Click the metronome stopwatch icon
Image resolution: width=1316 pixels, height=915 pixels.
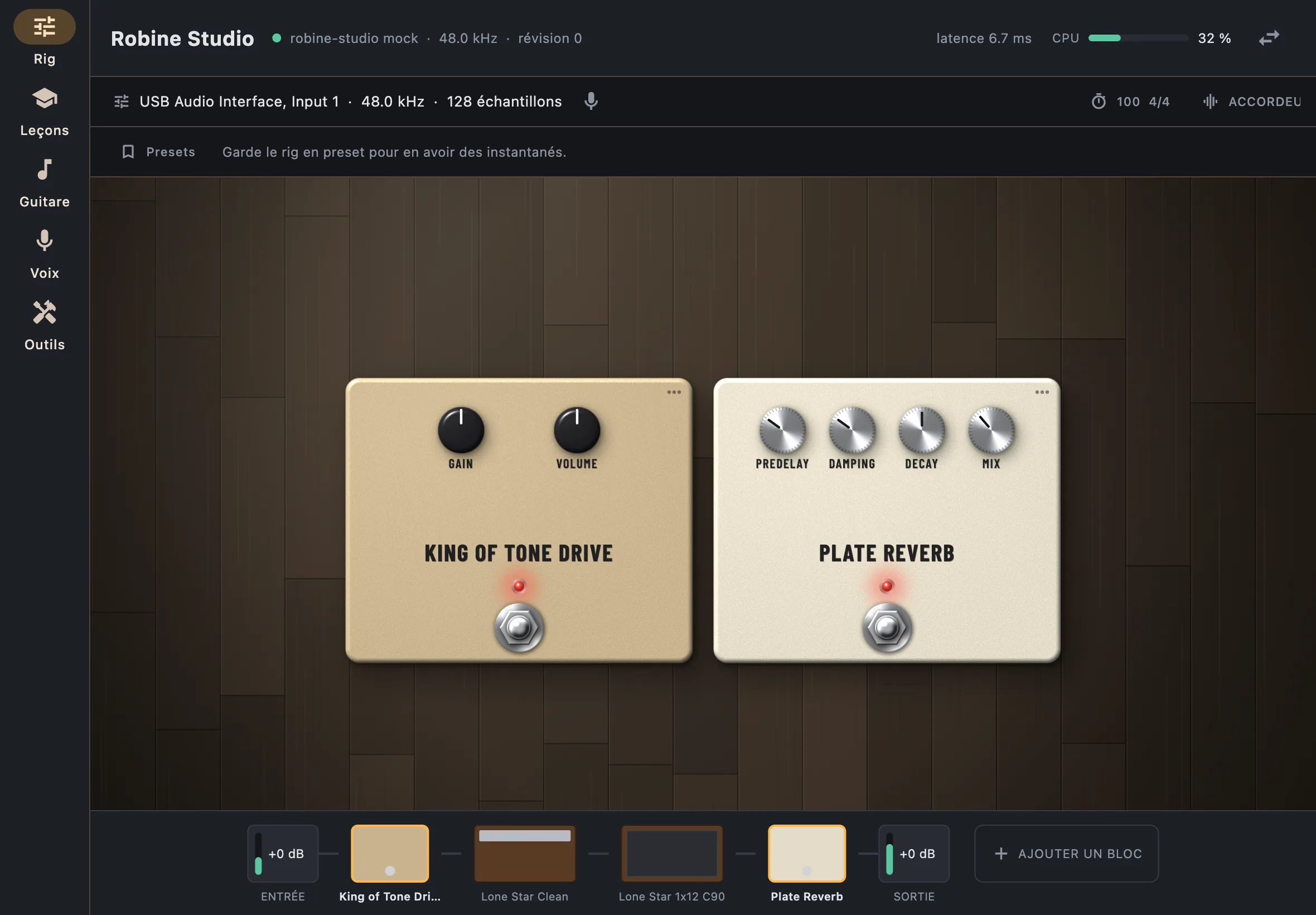(1099, 102)
